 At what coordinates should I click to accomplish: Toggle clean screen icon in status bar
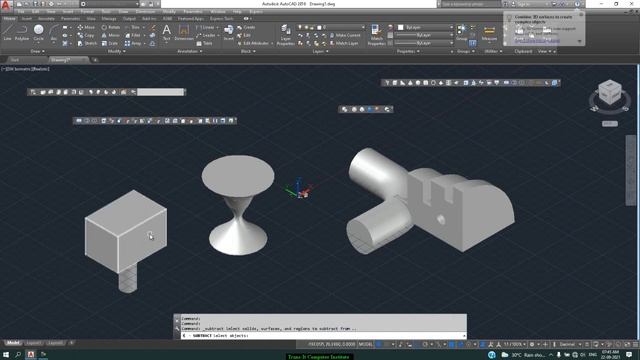(627, 344)
